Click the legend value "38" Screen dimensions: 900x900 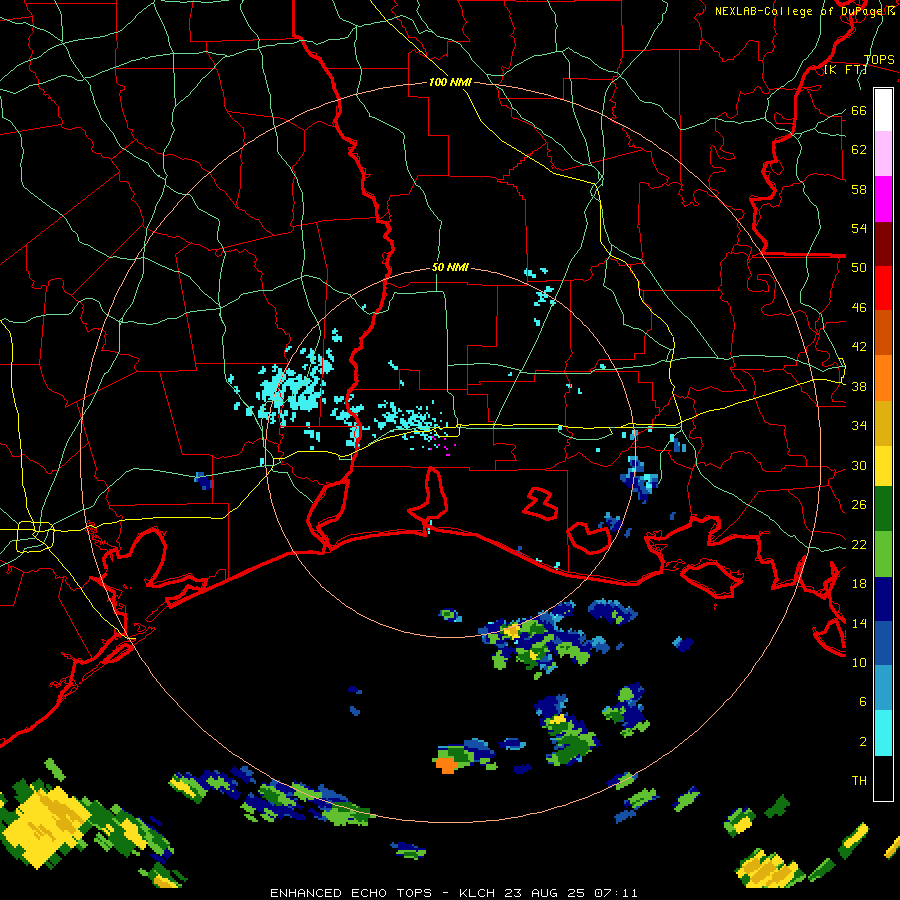pos(859,386)
